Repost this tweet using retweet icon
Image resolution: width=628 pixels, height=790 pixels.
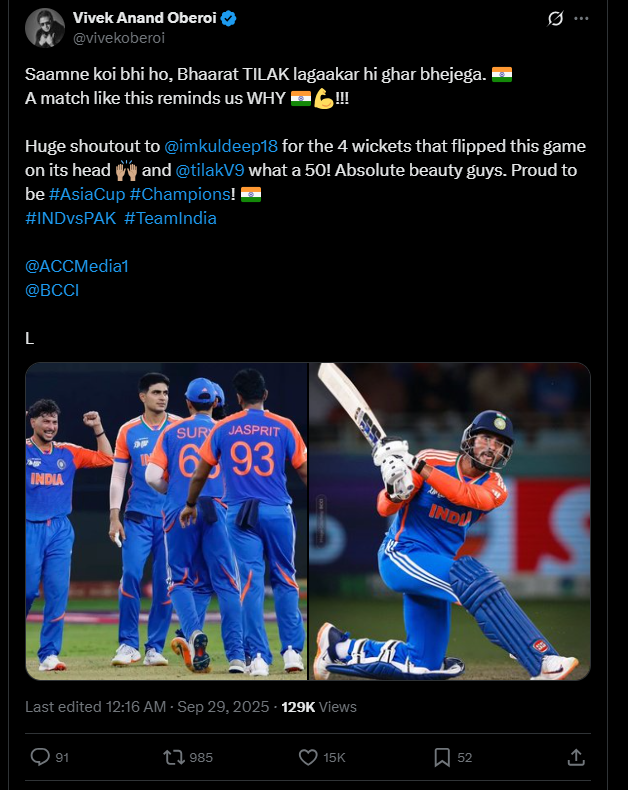pos(174,757)
